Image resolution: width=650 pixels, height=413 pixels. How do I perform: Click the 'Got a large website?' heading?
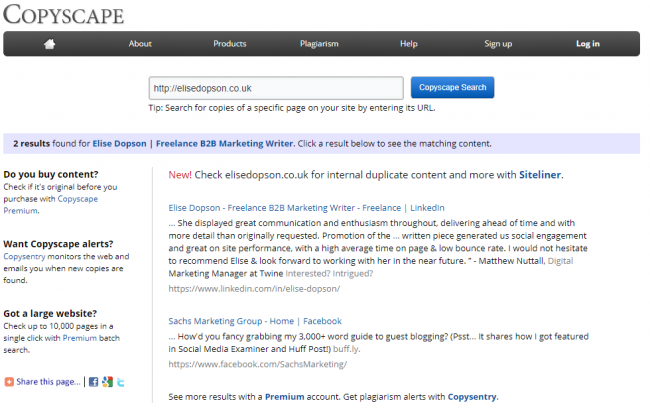click(50, 313)
